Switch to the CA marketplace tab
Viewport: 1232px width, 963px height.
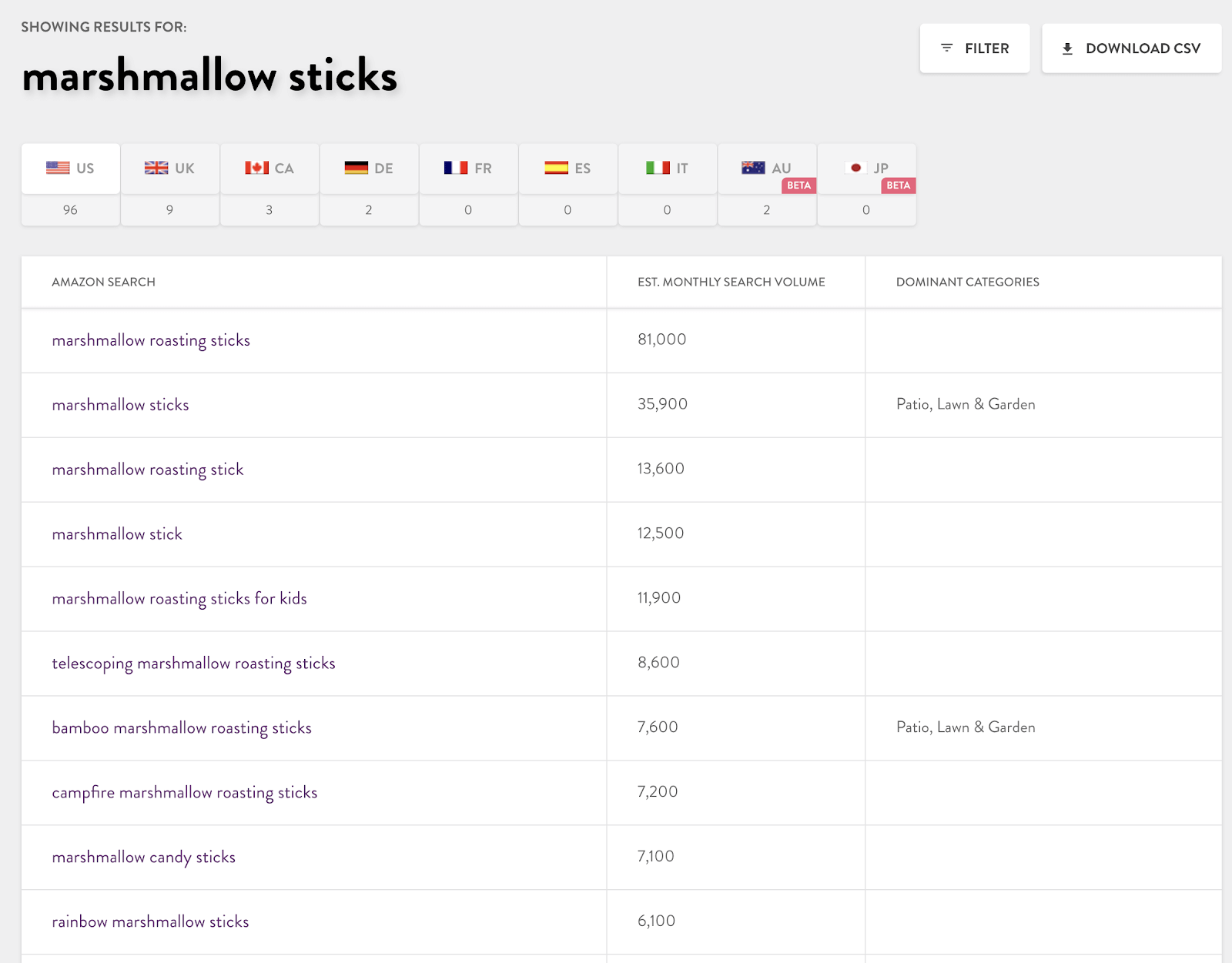pos(269,169)
